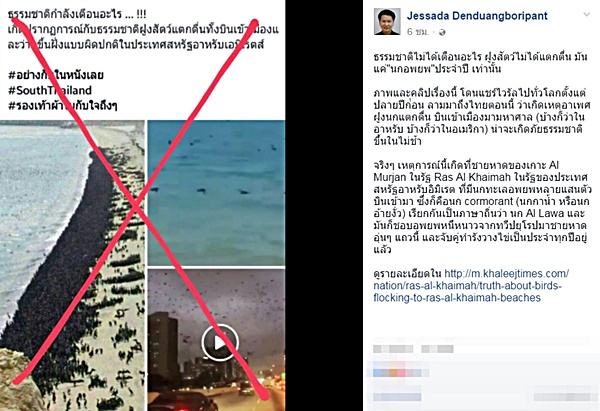Click the blurred comment count text
The height and width of the screenshot is (411, 600).
[397, 397]
